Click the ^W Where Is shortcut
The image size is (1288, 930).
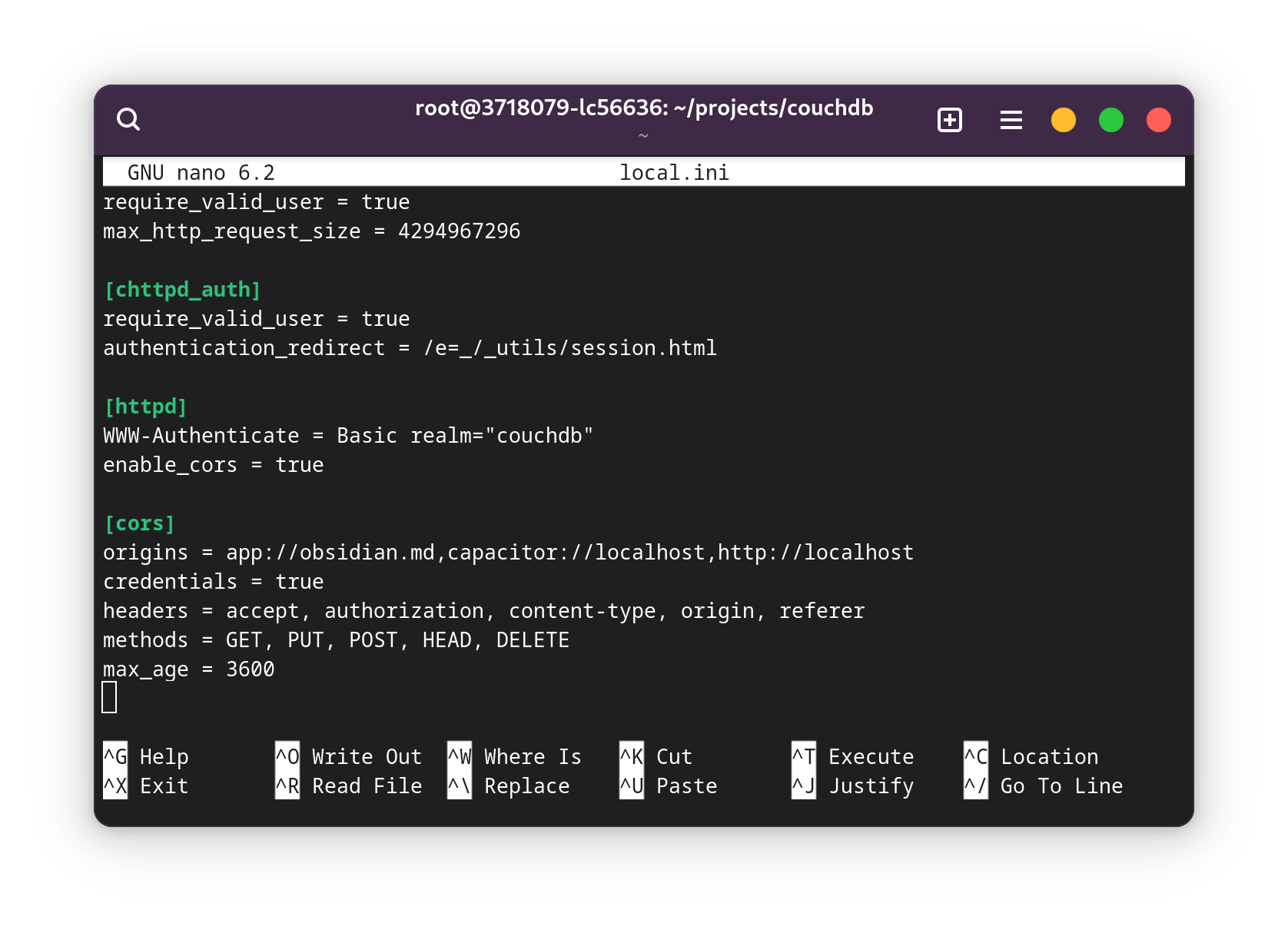tap(515, 757)
